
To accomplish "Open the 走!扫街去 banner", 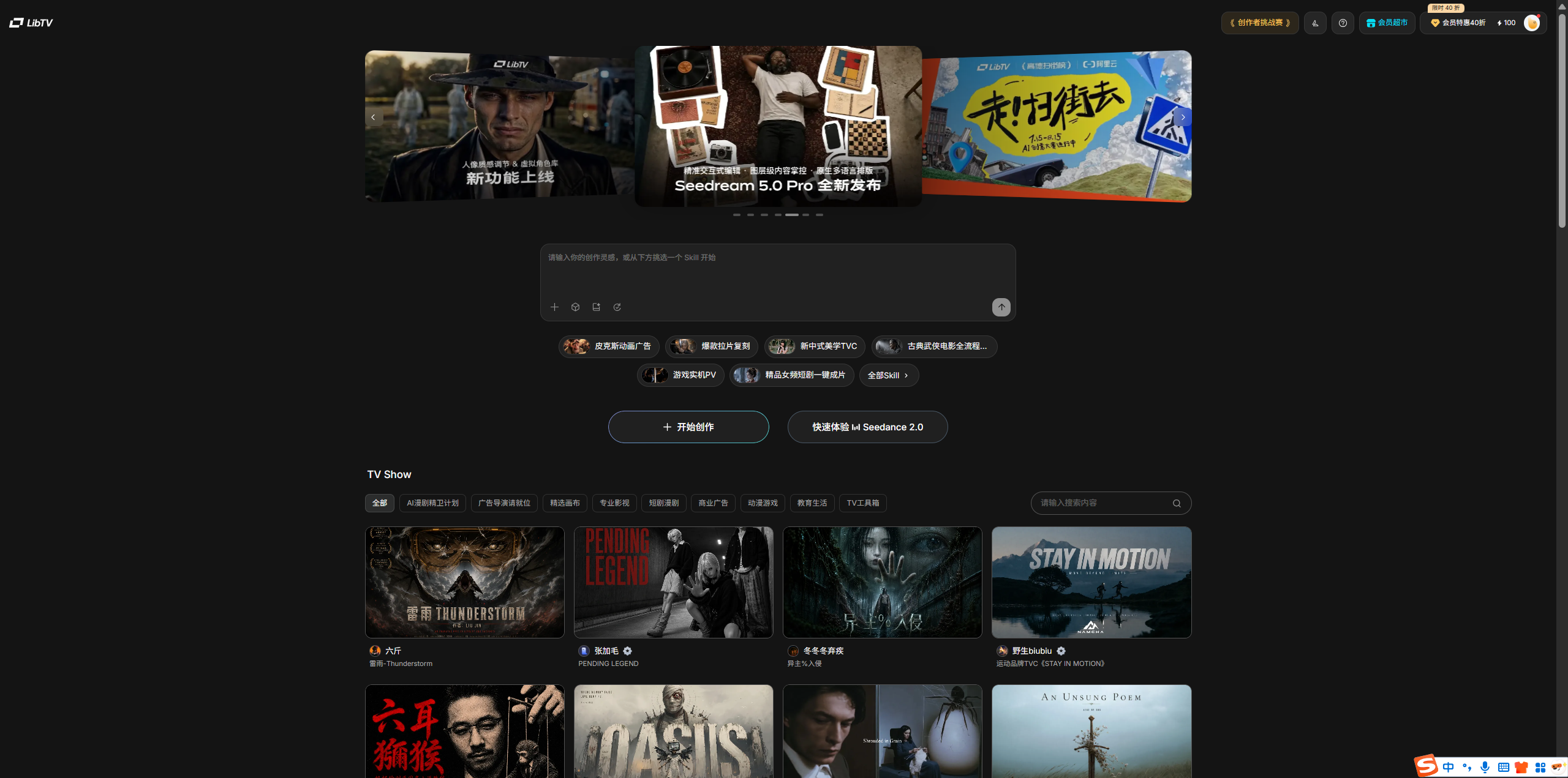I will tap(1057, 126).
